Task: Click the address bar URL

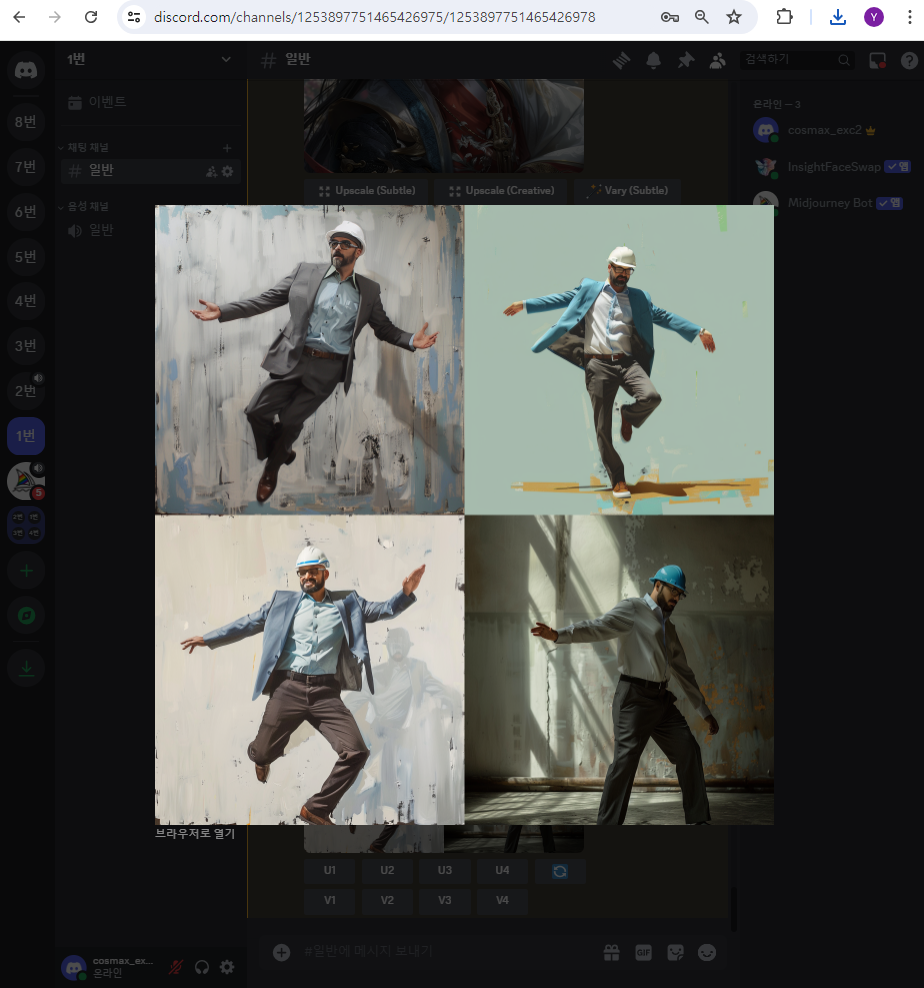Action: (x=374, y=17)
